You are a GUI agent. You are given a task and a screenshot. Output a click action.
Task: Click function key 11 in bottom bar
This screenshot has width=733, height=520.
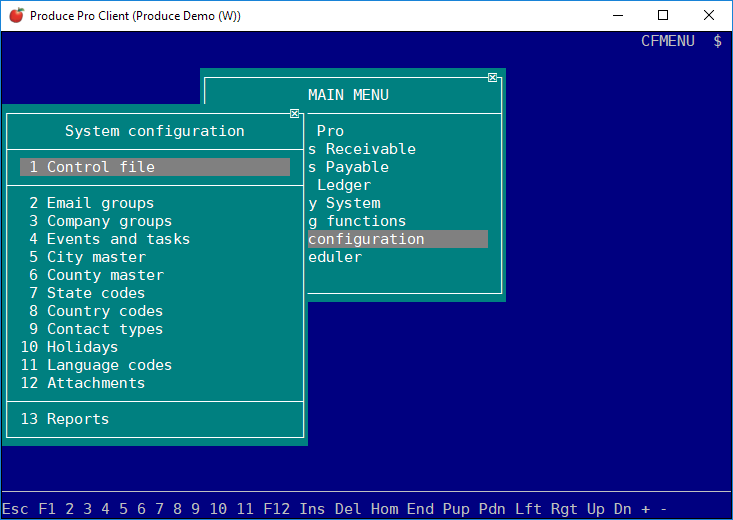(245, 509)
